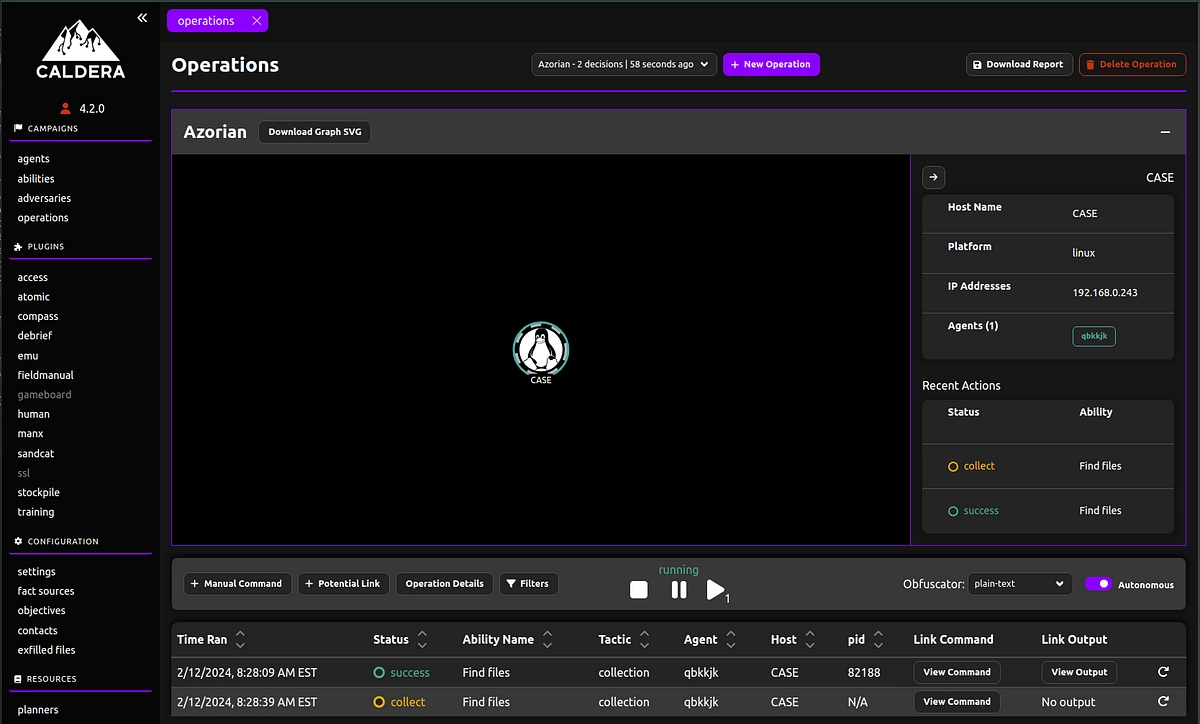Sort the table by Agent
This screenshot has height=724, width=1200.
[x=731, y=639]
